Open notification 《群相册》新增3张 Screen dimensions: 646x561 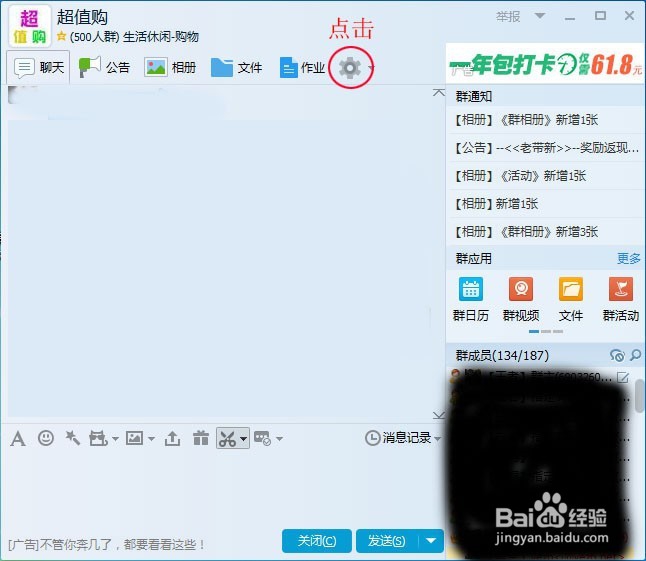pyautogui.click(x=545, y=232)
